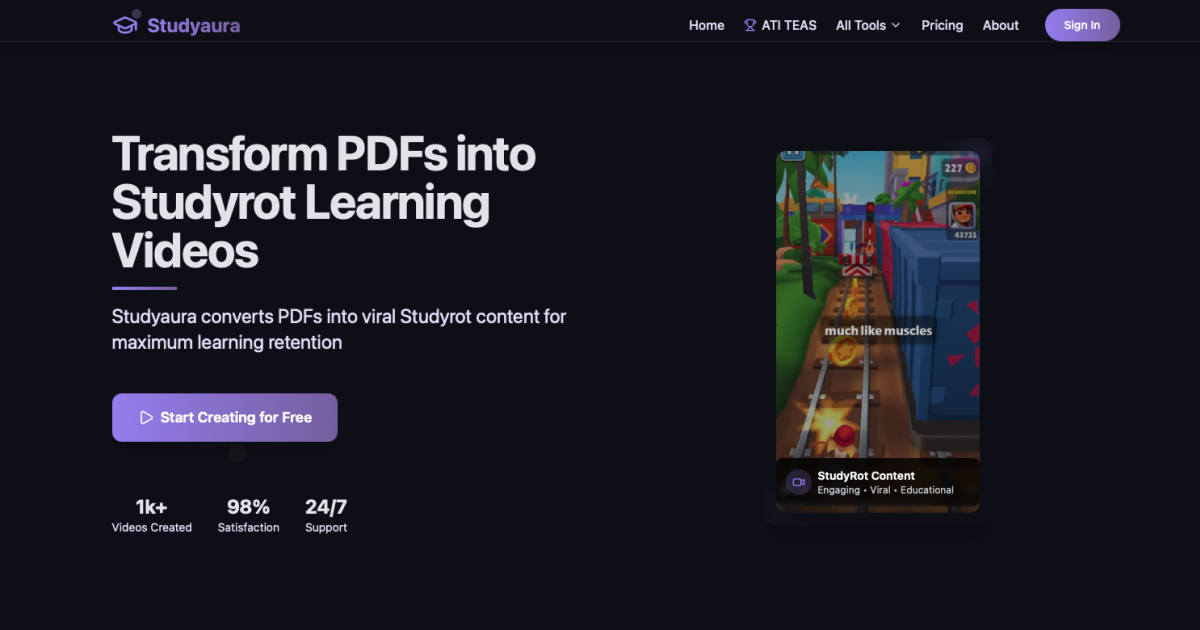
Task: Click the 'much like muscles' video caption
Action: coord(878,331)
